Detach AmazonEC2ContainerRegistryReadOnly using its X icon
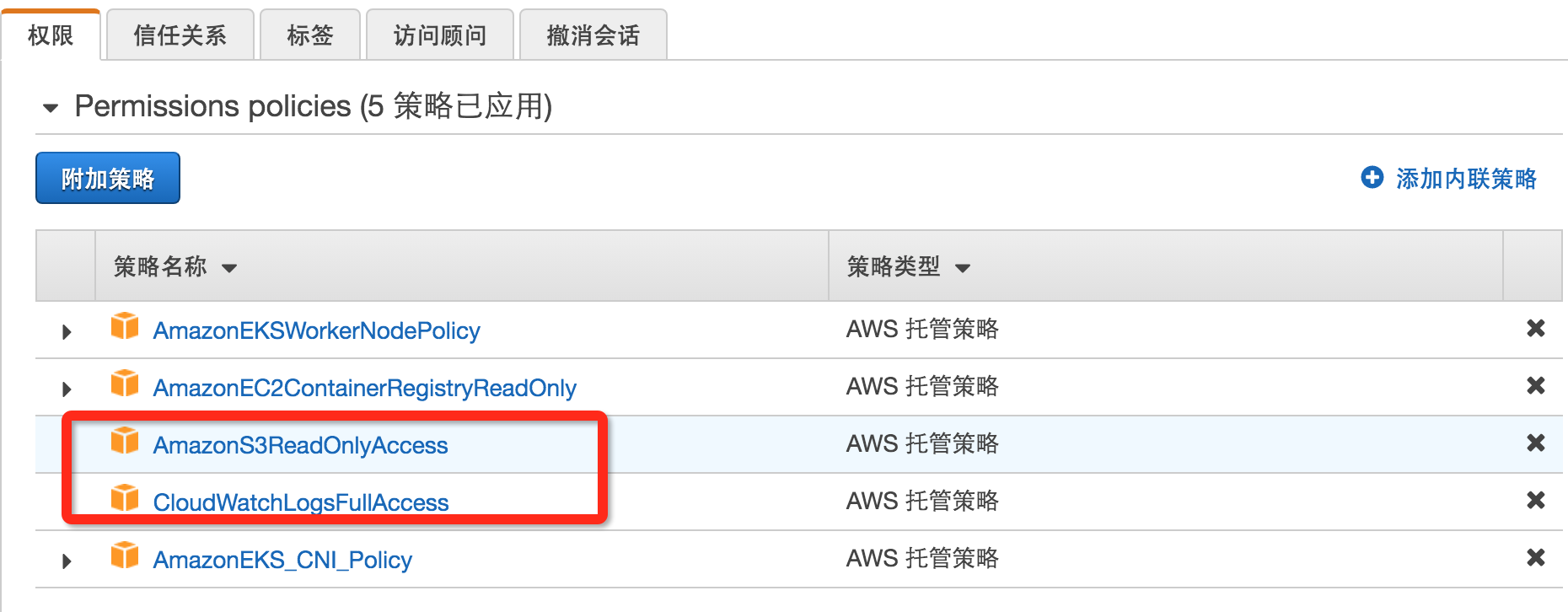Screen dimensions: 1568x612 click(1536, 385)
